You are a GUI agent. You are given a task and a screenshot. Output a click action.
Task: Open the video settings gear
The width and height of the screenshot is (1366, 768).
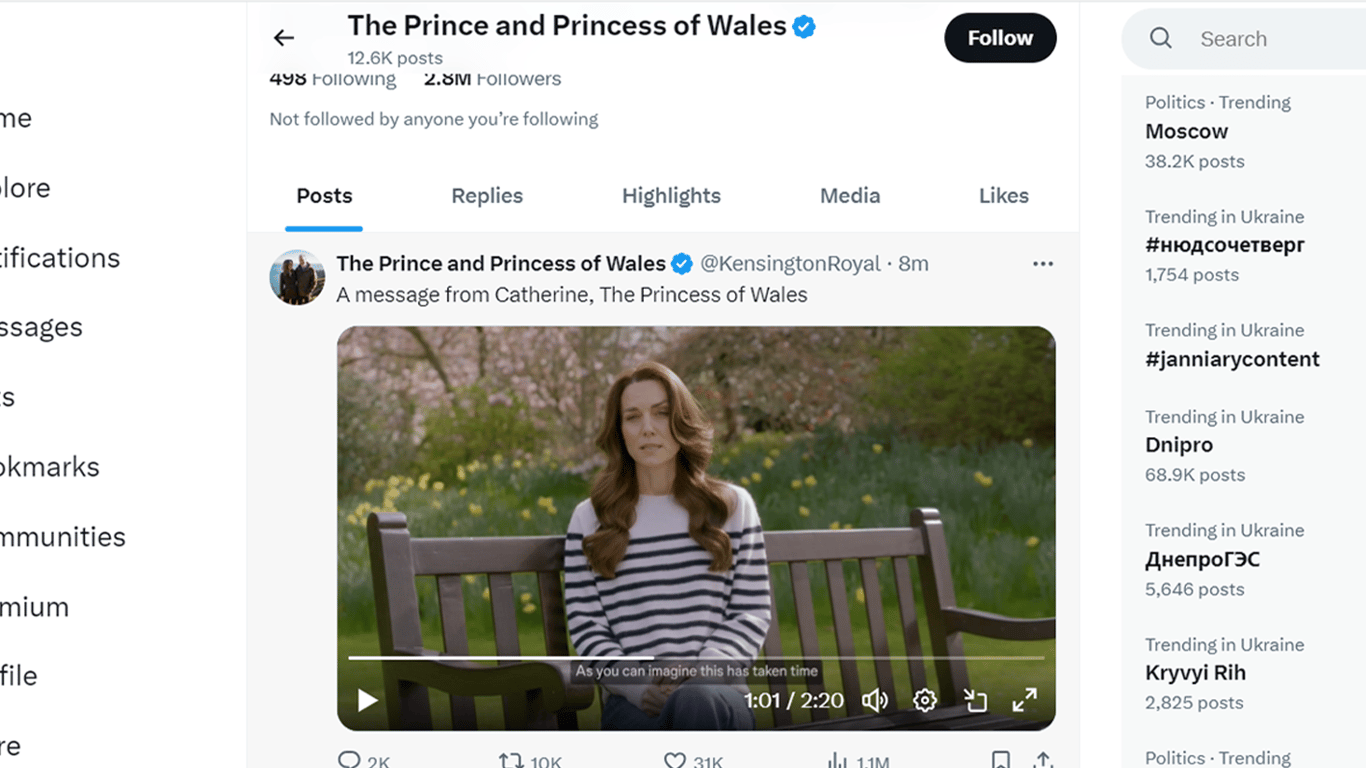point(924,700)
